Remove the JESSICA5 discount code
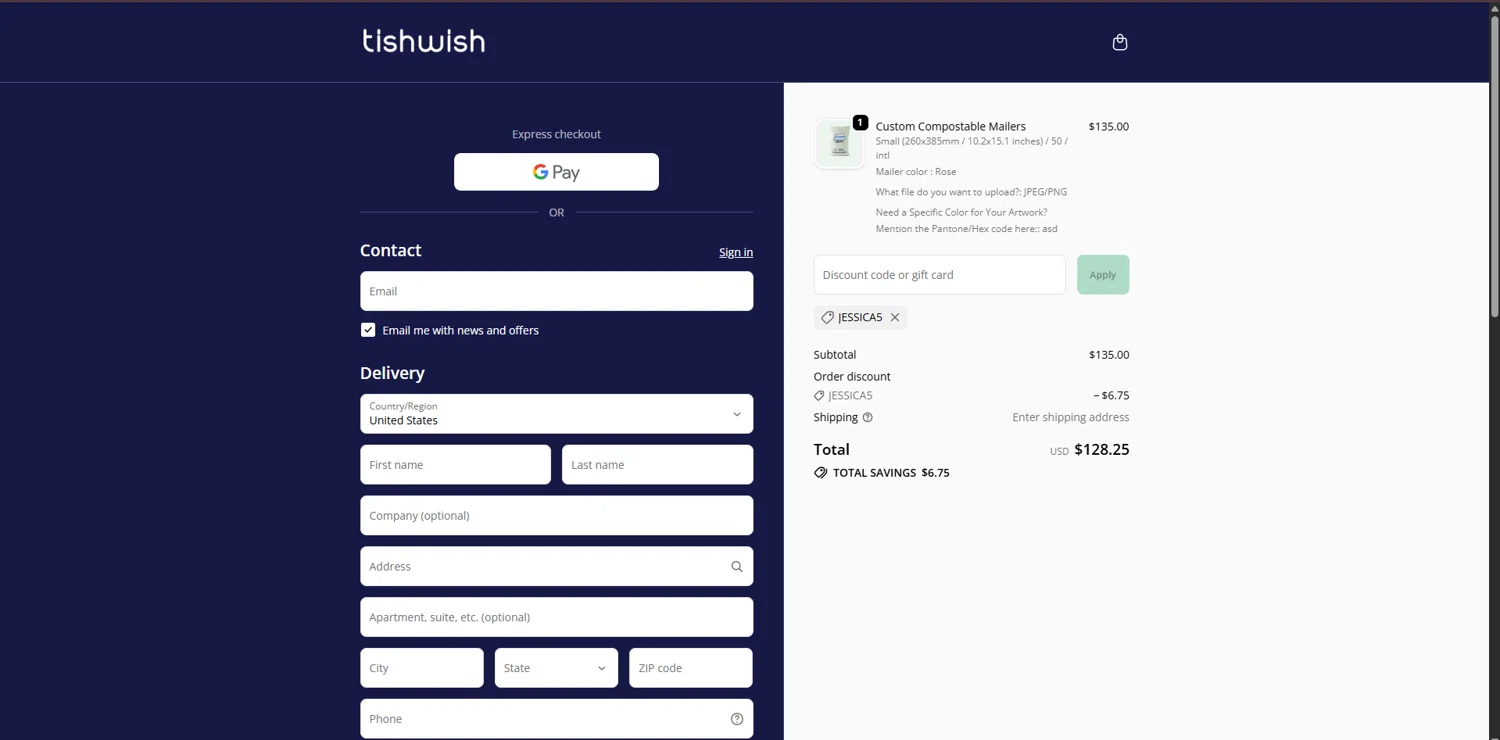Screen dimensions: 1500x740 (895, 317)
